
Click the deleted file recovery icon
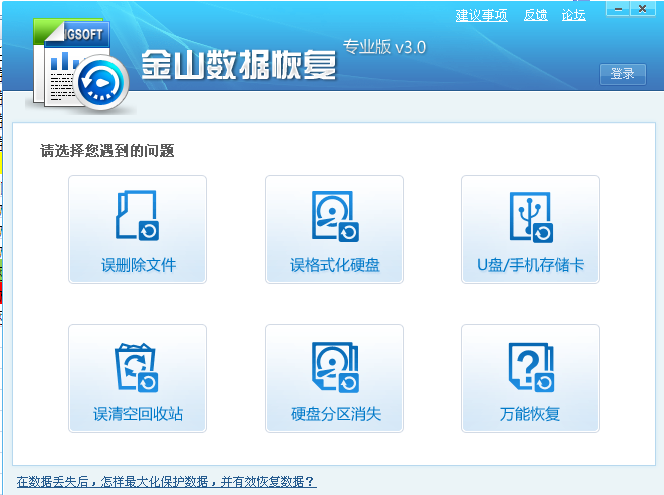(137, 216)
